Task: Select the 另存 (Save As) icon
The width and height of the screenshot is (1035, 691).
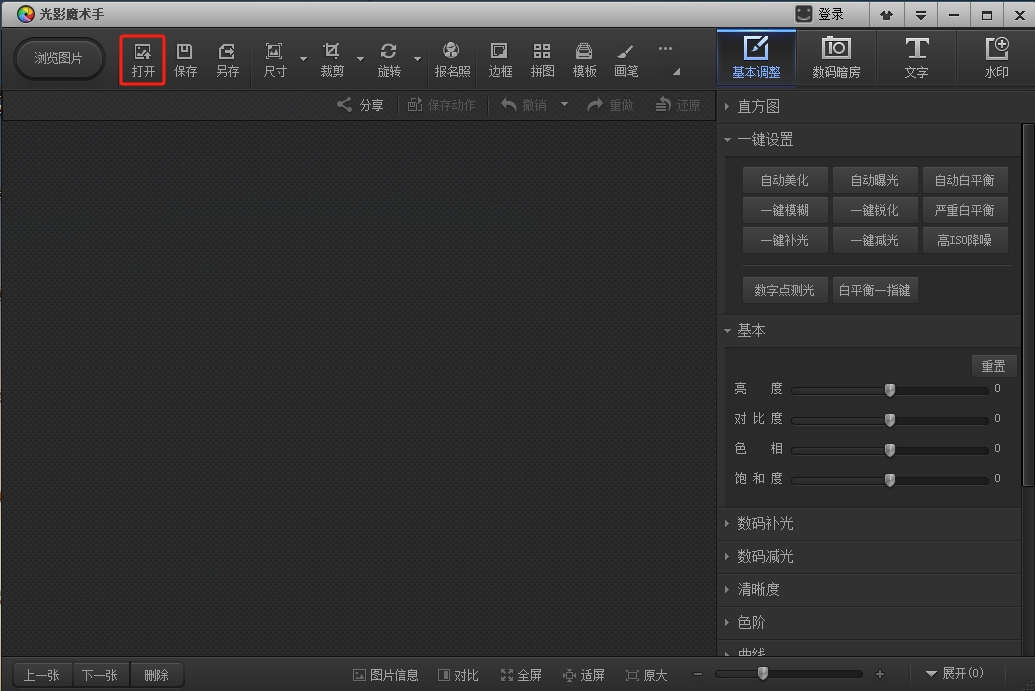Action: pyautogui.click(x=227, y=60)
